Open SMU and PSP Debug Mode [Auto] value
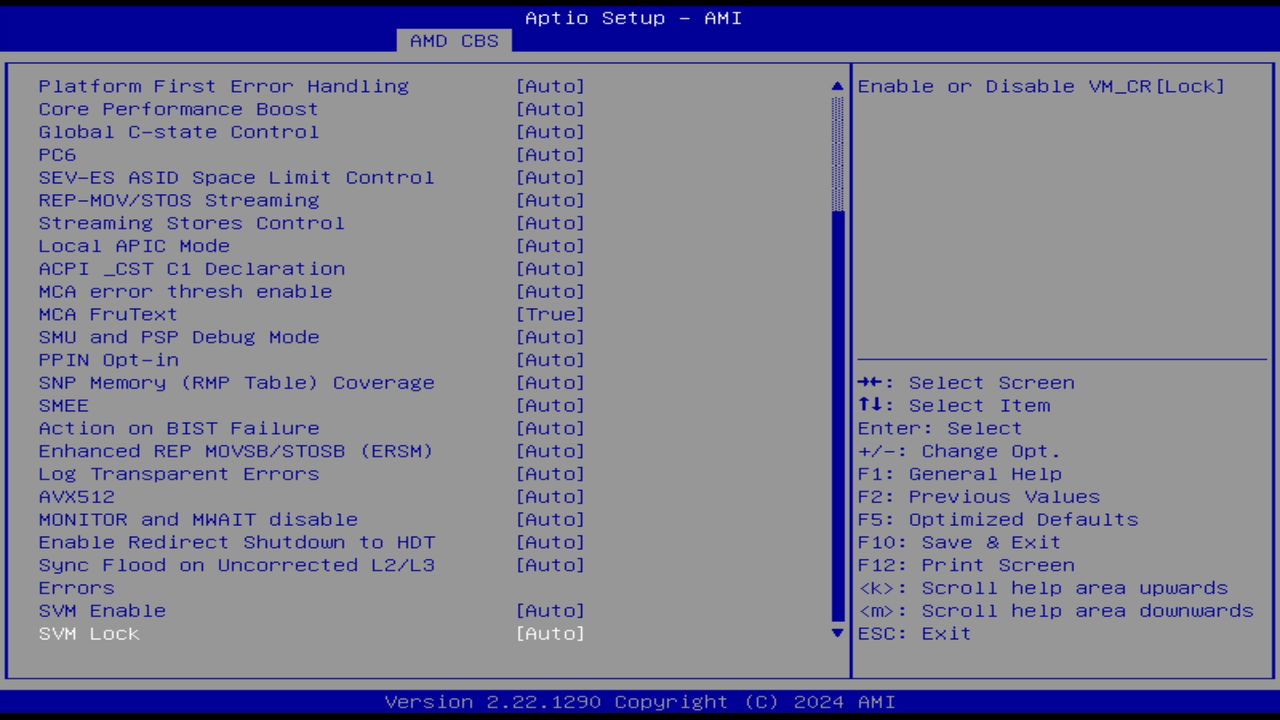Viewport: 1280px width, 720px height. [550, 337]
